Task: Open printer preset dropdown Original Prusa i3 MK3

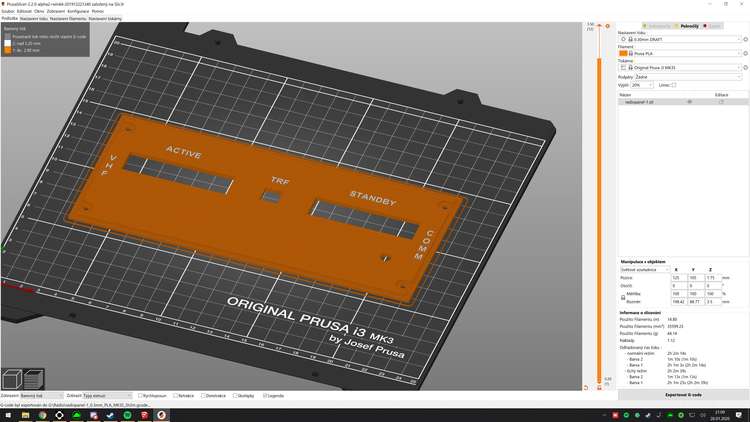Action: [x=680, y=67]
